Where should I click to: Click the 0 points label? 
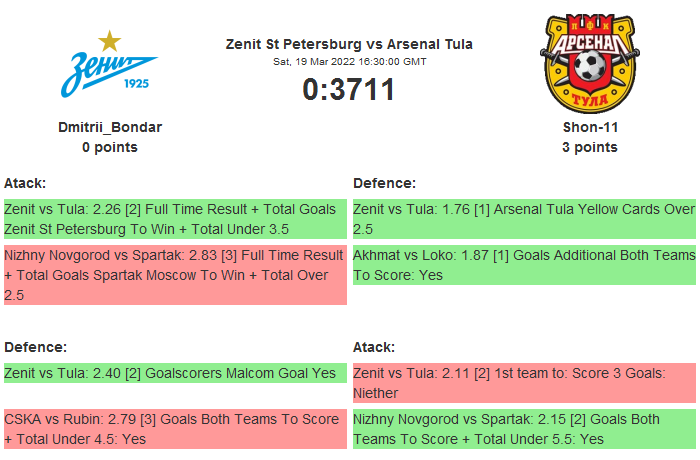click(110, 147)
